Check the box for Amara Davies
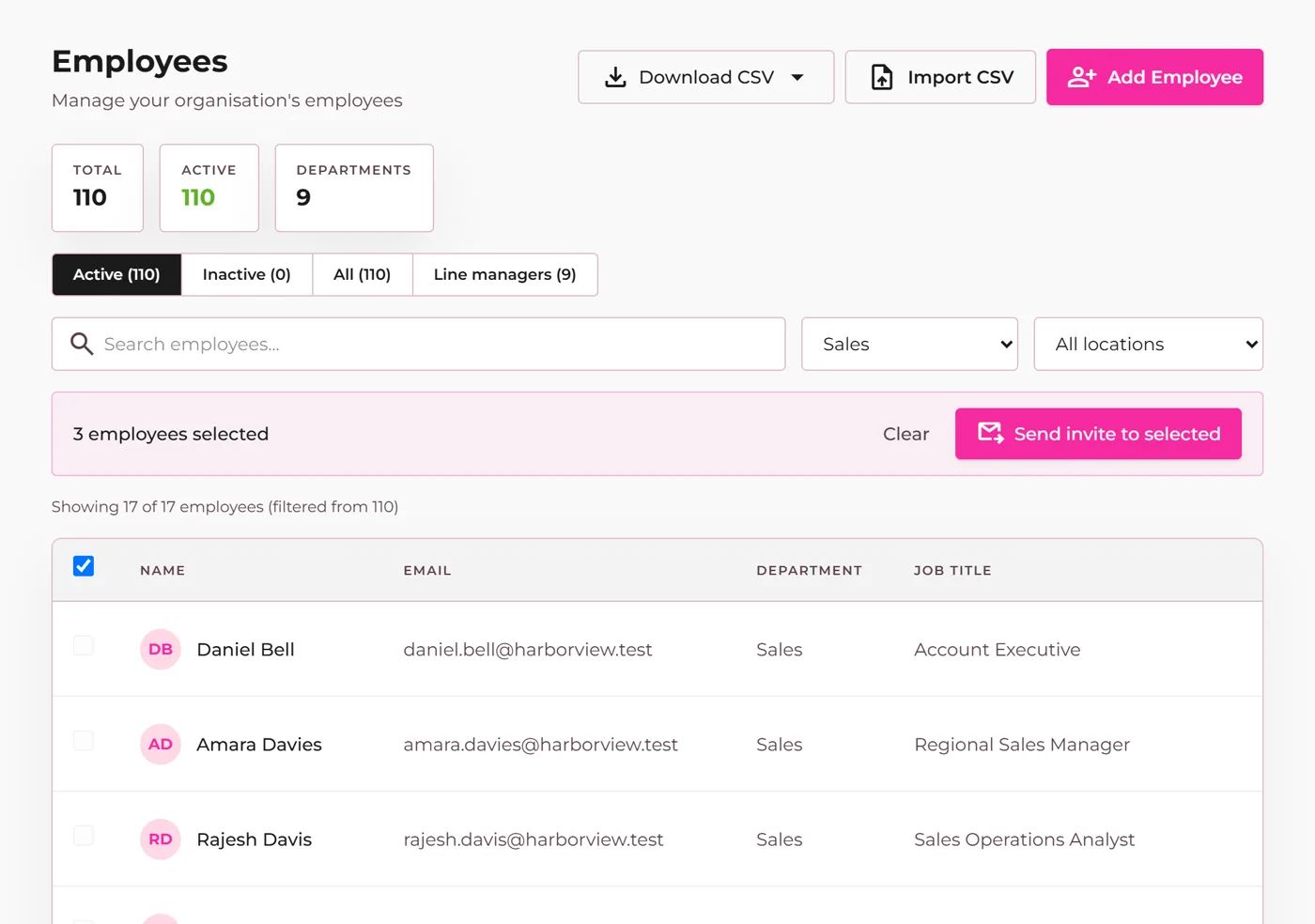Viewport: 1315px width, 924px height. click(84, 740)
